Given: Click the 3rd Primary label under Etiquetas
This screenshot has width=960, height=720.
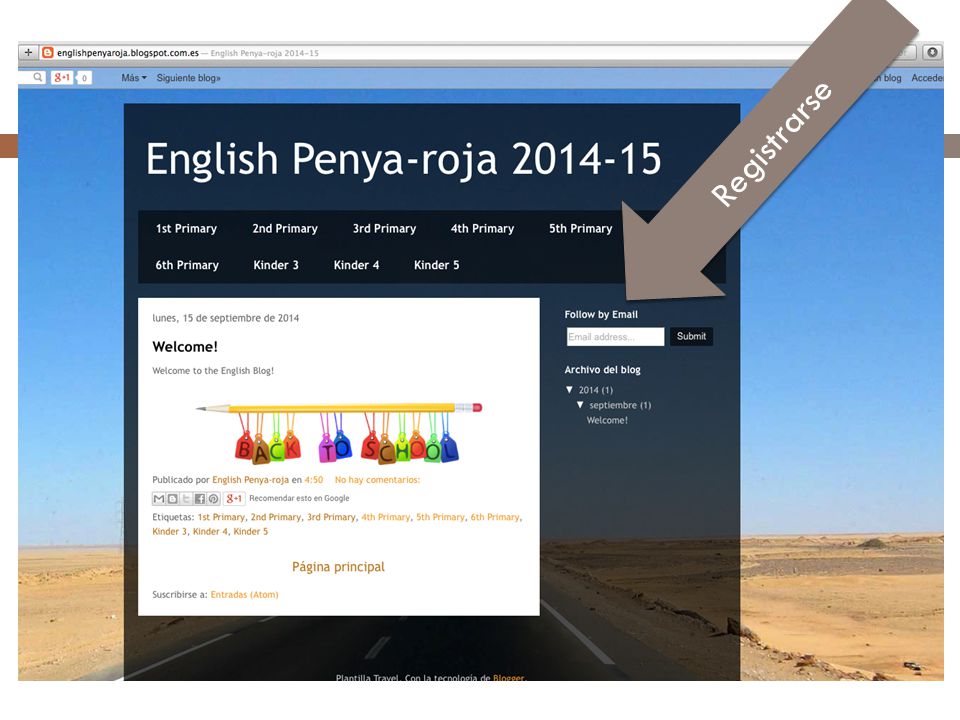Looking at the screenshot, I should tap(331, 517).
